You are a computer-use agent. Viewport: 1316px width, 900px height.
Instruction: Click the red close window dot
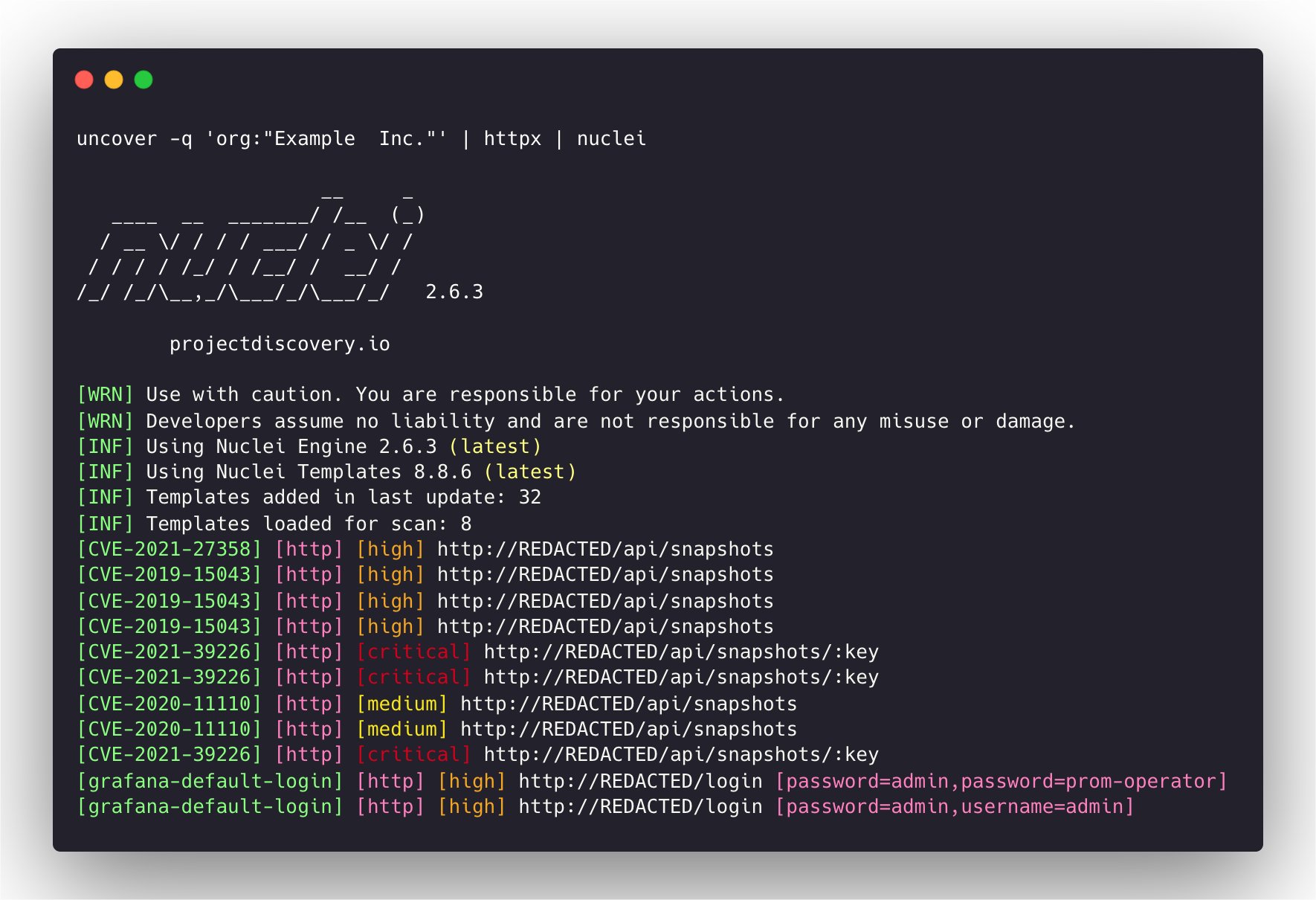[x=84, y=79]
